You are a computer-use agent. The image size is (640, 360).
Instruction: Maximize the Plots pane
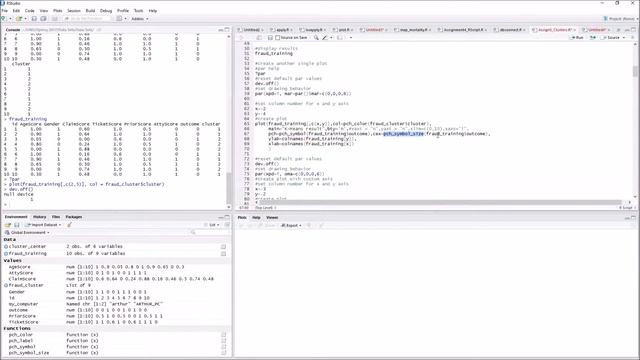tap(633, 218)
